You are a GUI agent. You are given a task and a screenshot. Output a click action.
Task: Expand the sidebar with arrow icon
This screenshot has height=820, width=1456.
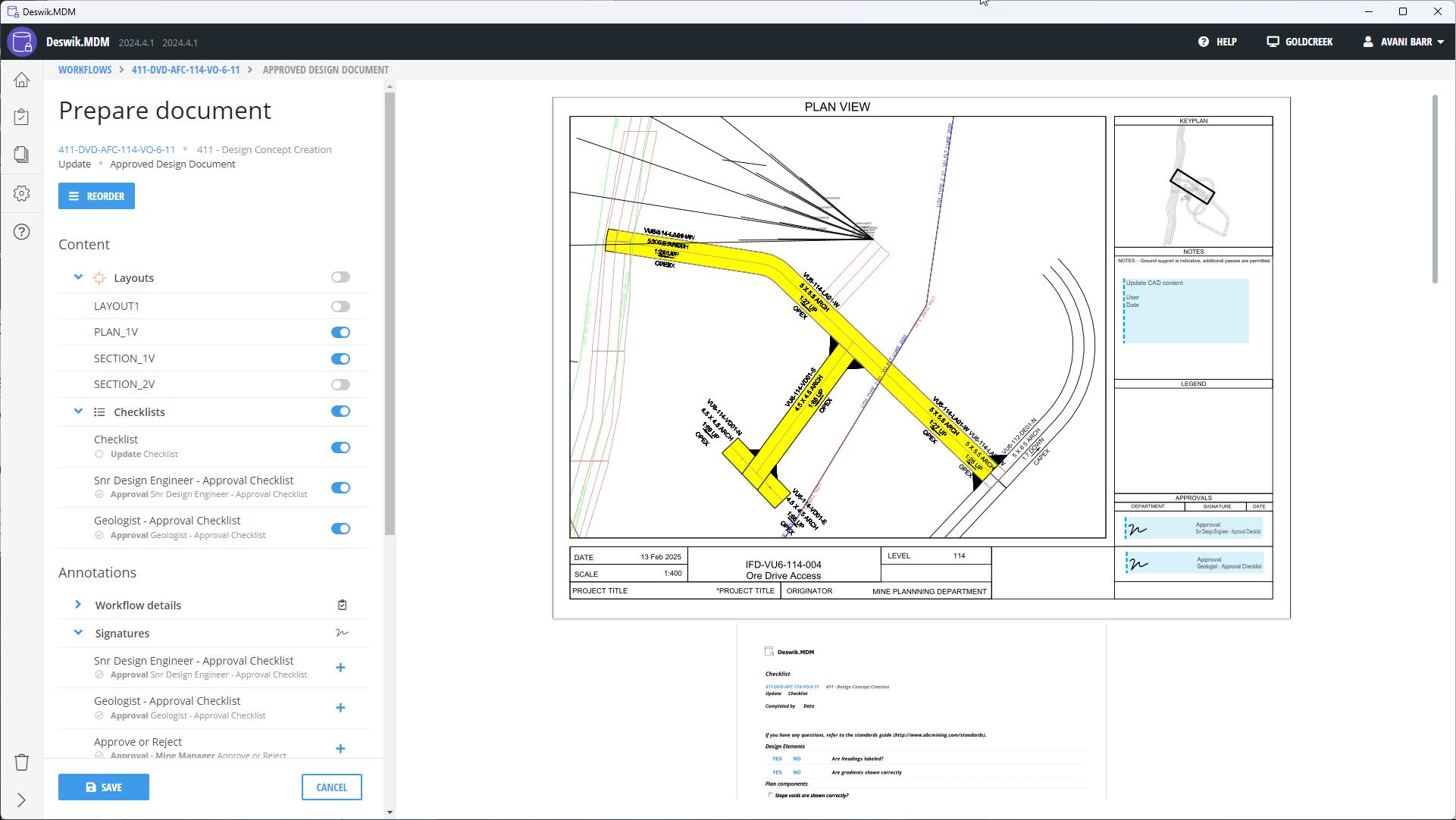point(22,800)
